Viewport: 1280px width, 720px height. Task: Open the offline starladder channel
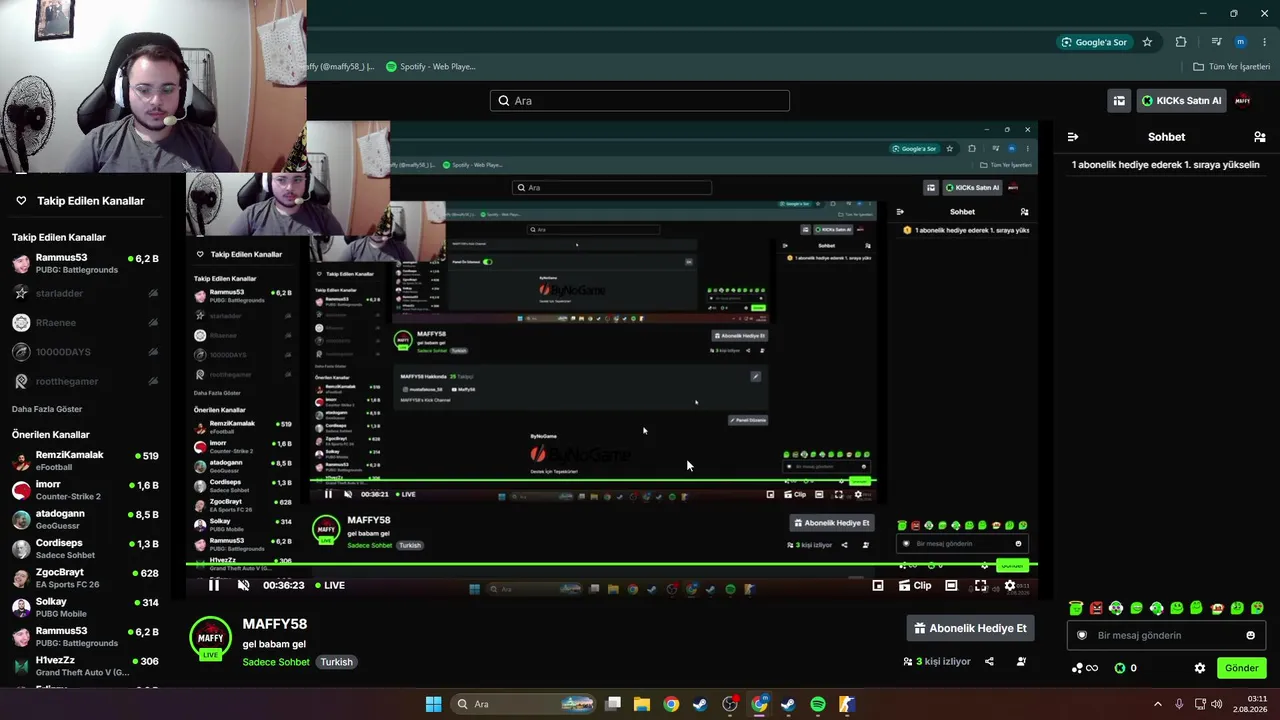click(x=85, y=293)
